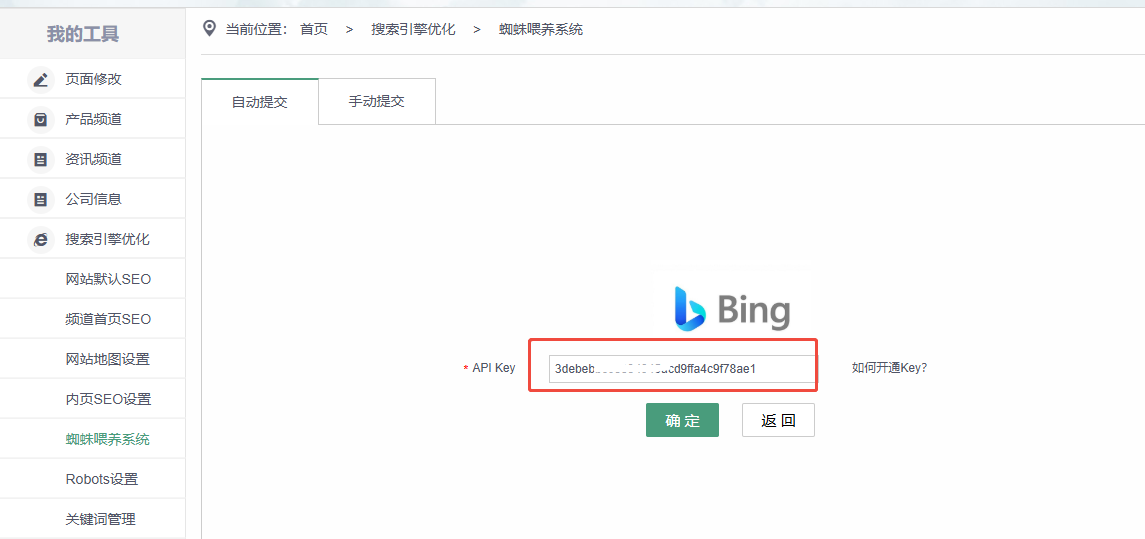Click the shopping bag icon beside 产品频道

pyautogui.click(x=41, y=119)
